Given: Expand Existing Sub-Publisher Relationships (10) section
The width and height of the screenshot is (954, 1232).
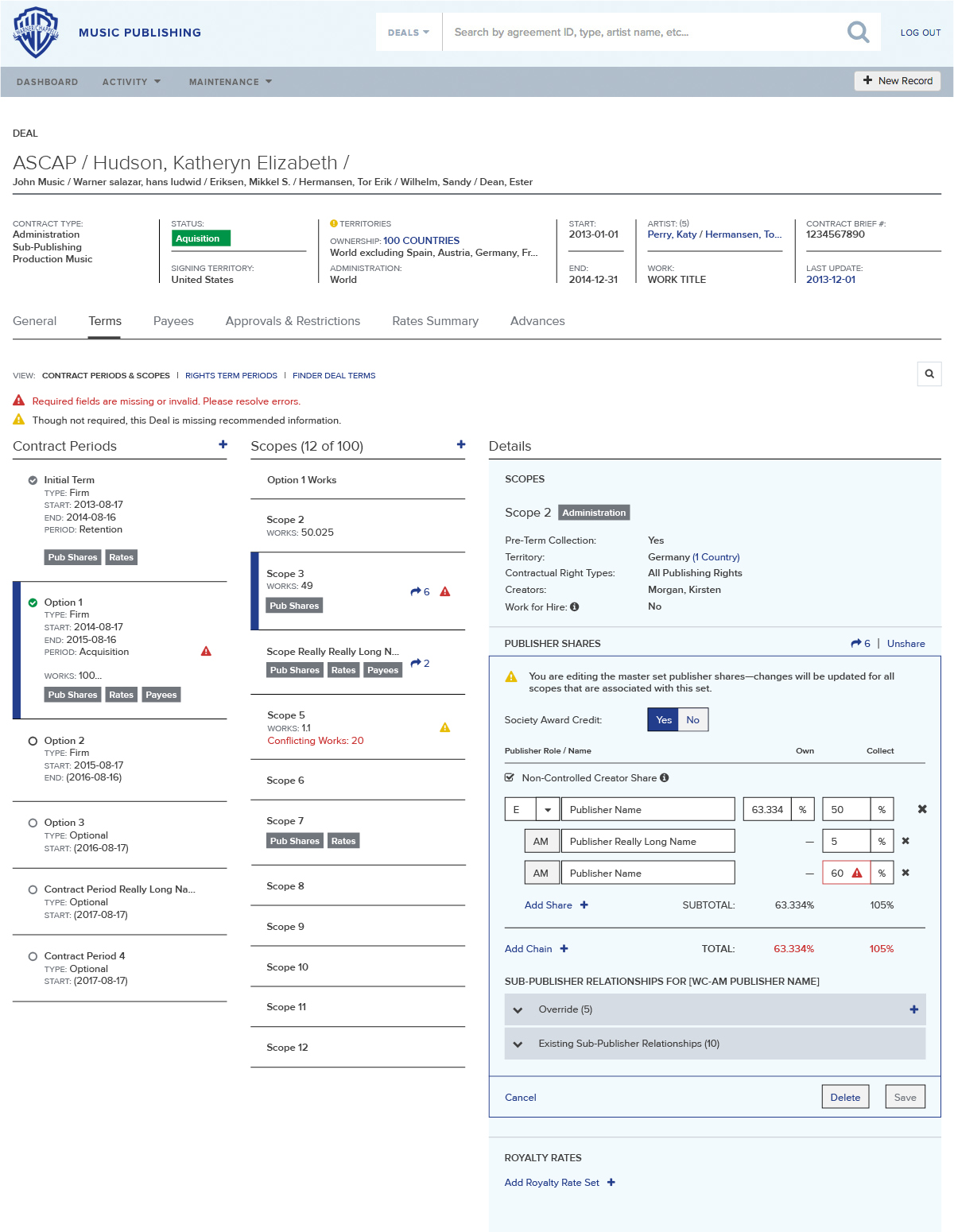Looking at the screenshot, I should 518,1044.
